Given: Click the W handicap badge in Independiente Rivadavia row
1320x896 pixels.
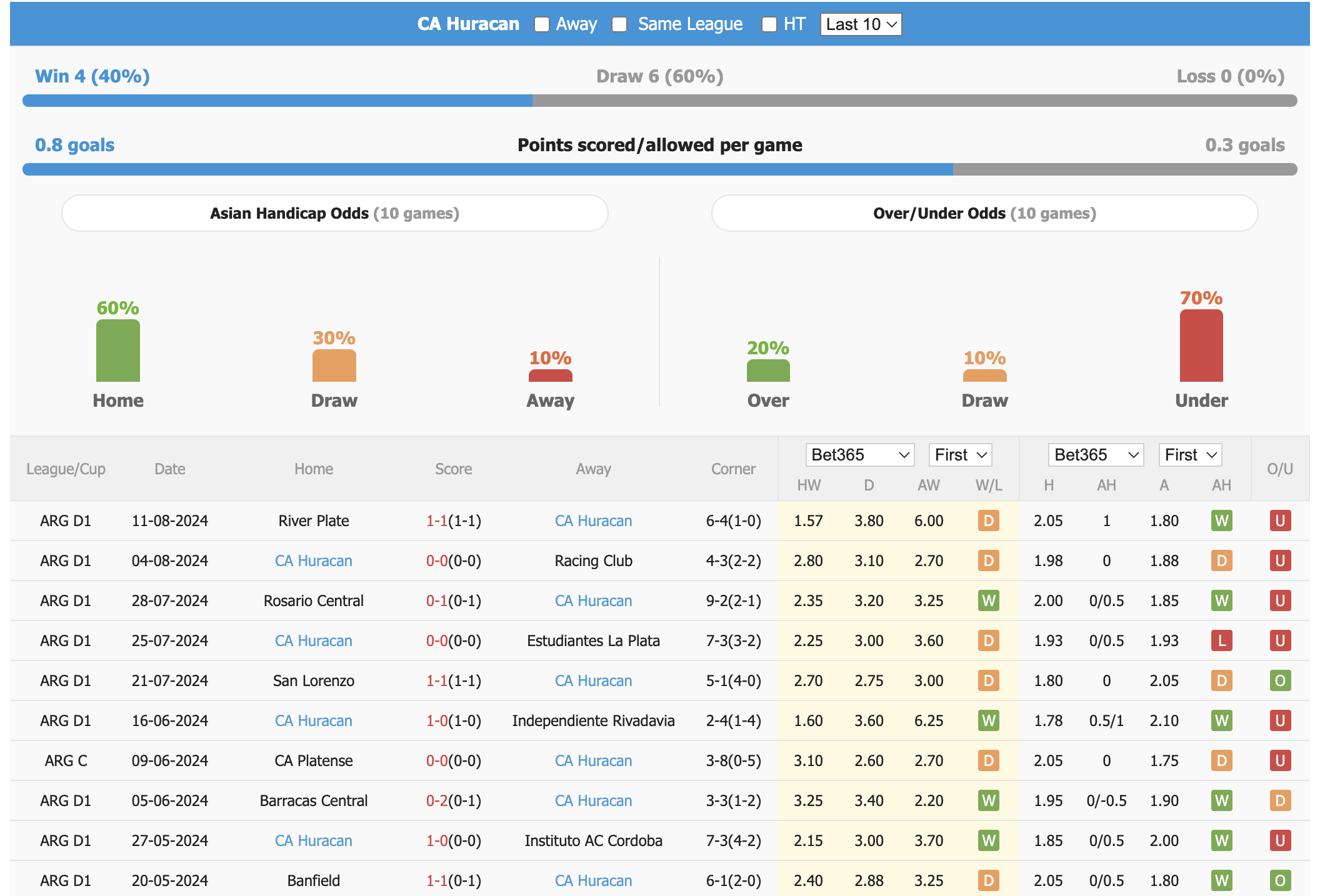Looking at the screenshot, I should pyautogui.click(x=1222, y=720).
